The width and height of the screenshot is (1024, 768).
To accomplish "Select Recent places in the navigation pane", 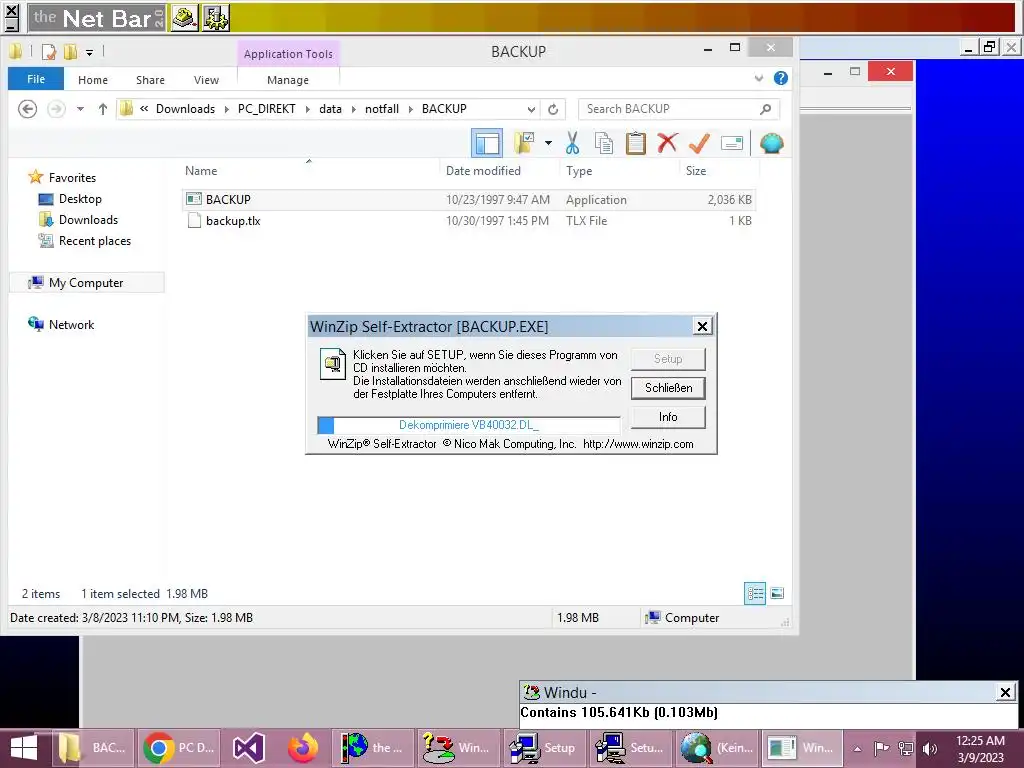I will (x=95, y=241).
